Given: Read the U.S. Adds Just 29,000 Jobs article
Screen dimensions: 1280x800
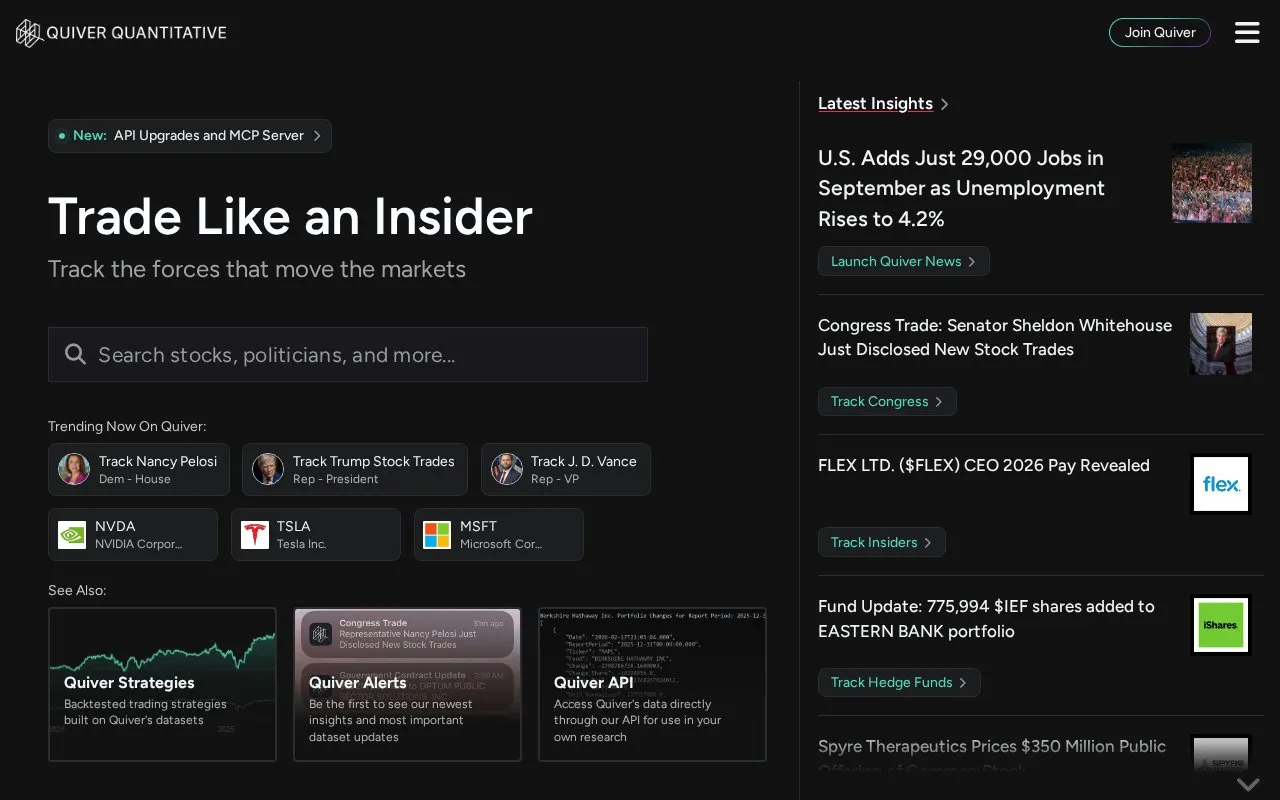Looking at the screenshot, I should [961, 188].
